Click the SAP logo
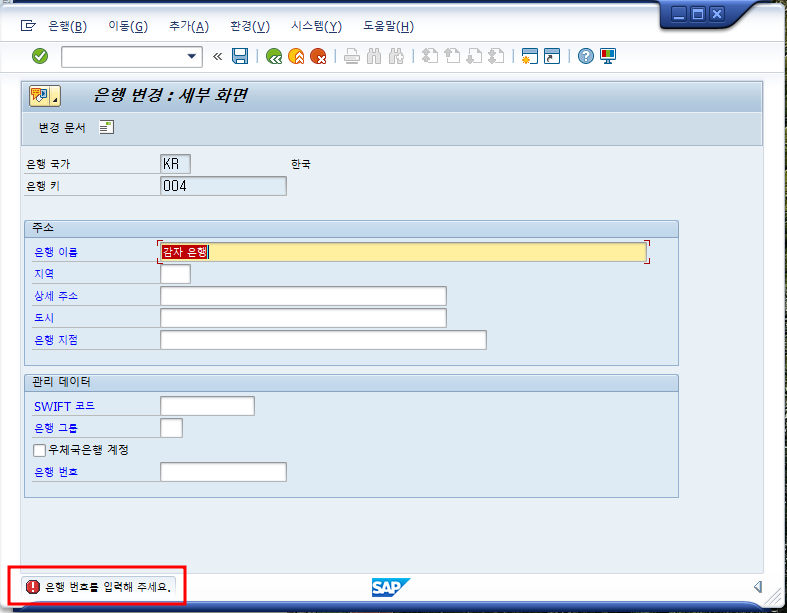Viewport: 787px width, 613px height. click(390, 587)
